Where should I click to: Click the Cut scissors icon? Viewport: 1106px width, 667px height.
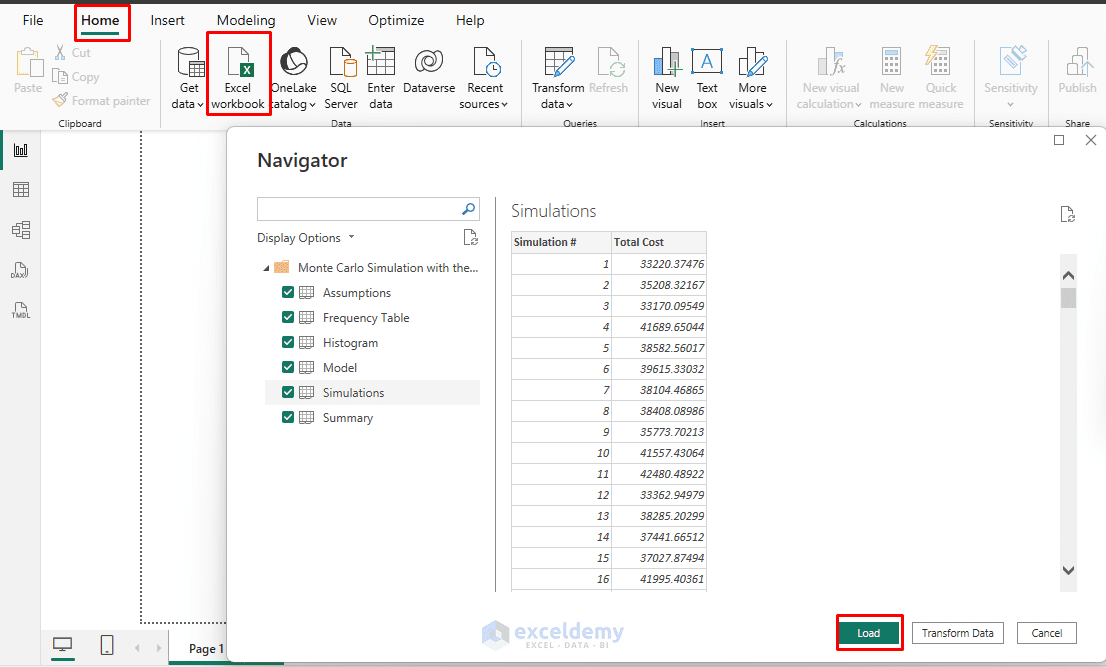(x=60, y=52)
